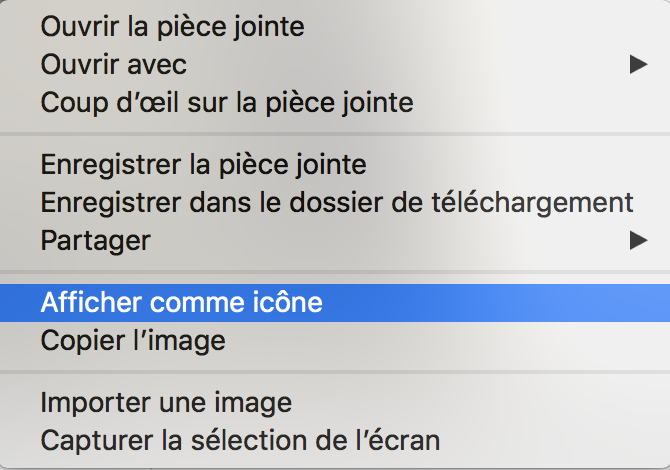Show the attachment as an icon
The image size is (670, 470).
[x=182, y=302]
